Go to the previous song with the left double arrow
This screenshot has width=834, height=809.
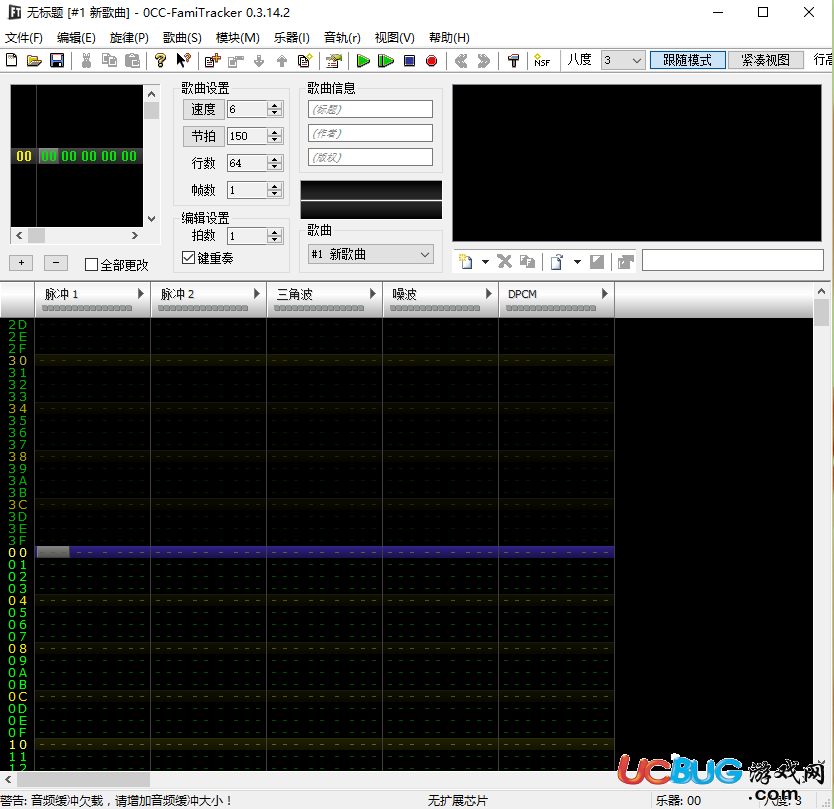coord(461,61)
